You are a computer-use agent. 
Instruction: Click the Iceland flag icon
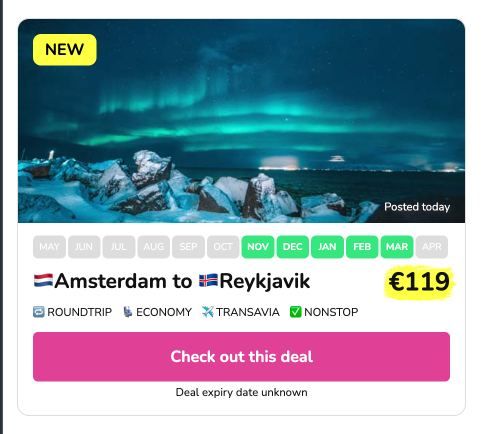(x=208, y=280)
